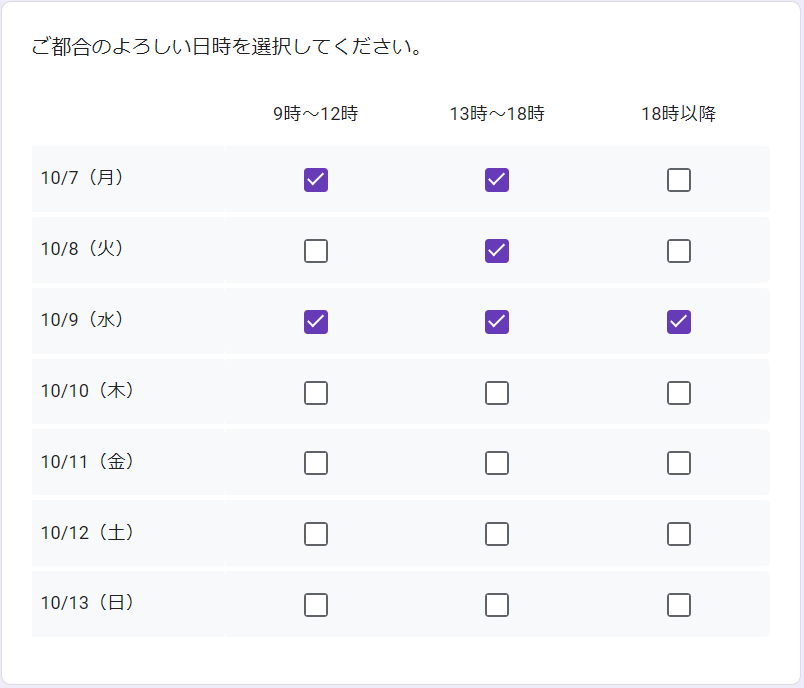Check 10/10（木） 13時～18時 checkbox
The width and height of the screenshot is (804, 688).
pos(497,393)
